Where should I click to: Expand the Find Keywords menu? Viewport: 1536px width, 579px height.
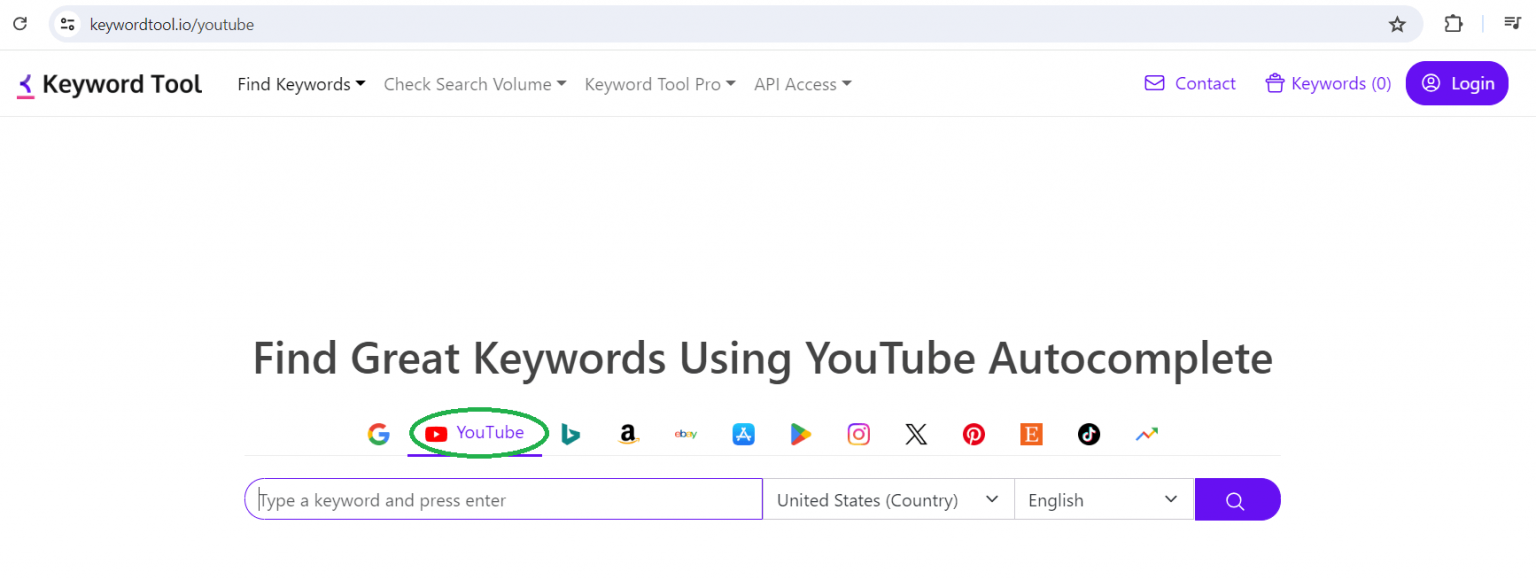[301, 84]
